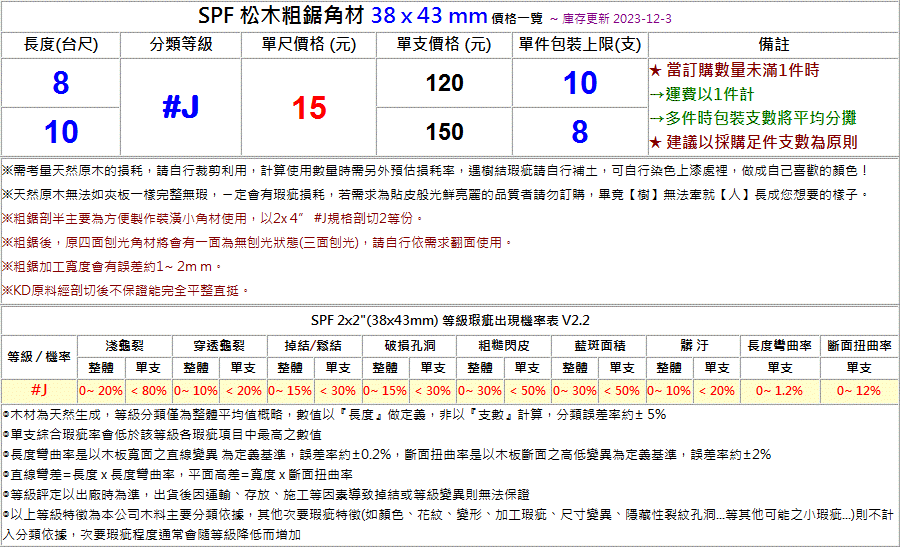Click the 長度彎曲率 column header
The image size is (900, 547).
pyautogui.click(x=779, y=346)
